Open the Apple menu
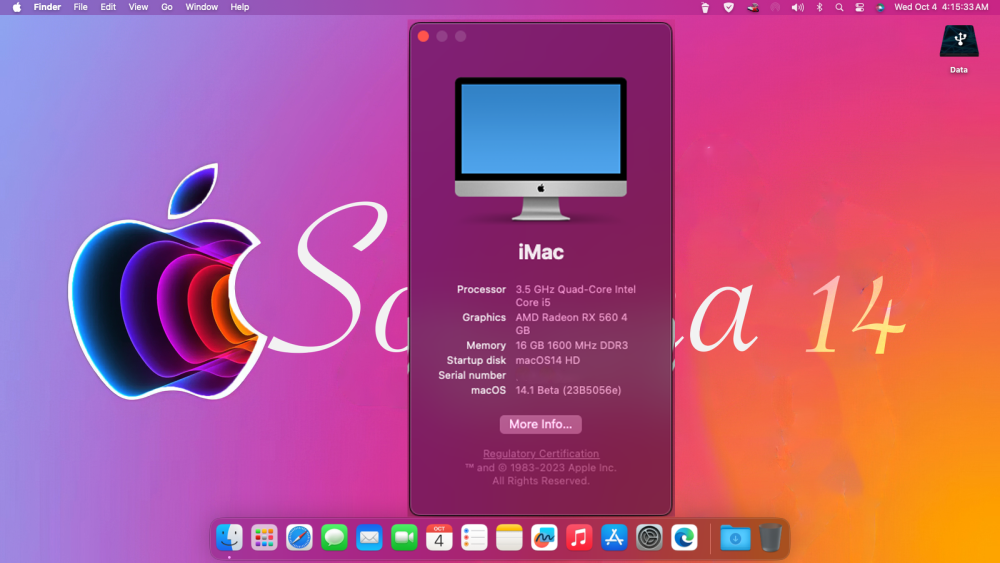 coord(17,7)
